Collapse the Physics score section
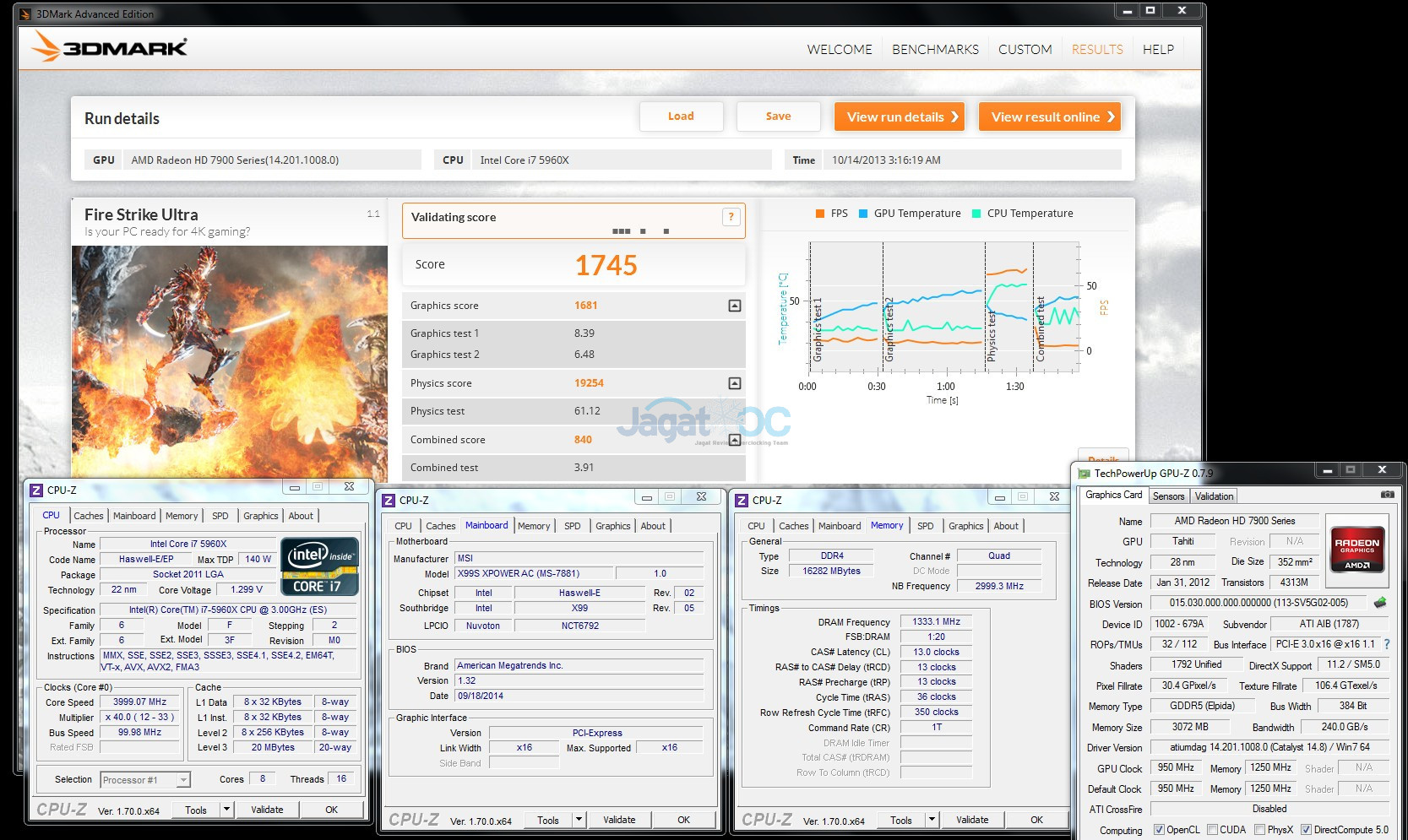The height and width of the screenshot is (840, 1408). coord(734,383)
